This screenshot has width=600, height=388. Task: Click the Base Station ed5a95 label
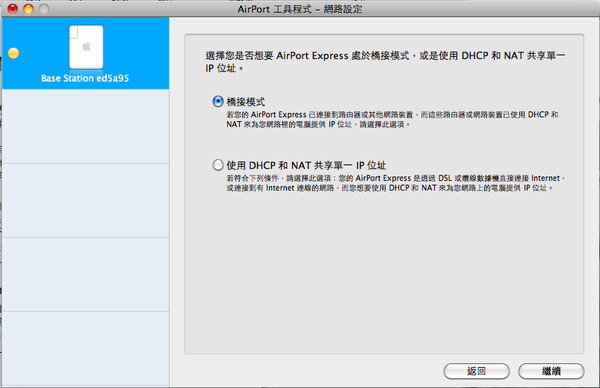point(85,78)
